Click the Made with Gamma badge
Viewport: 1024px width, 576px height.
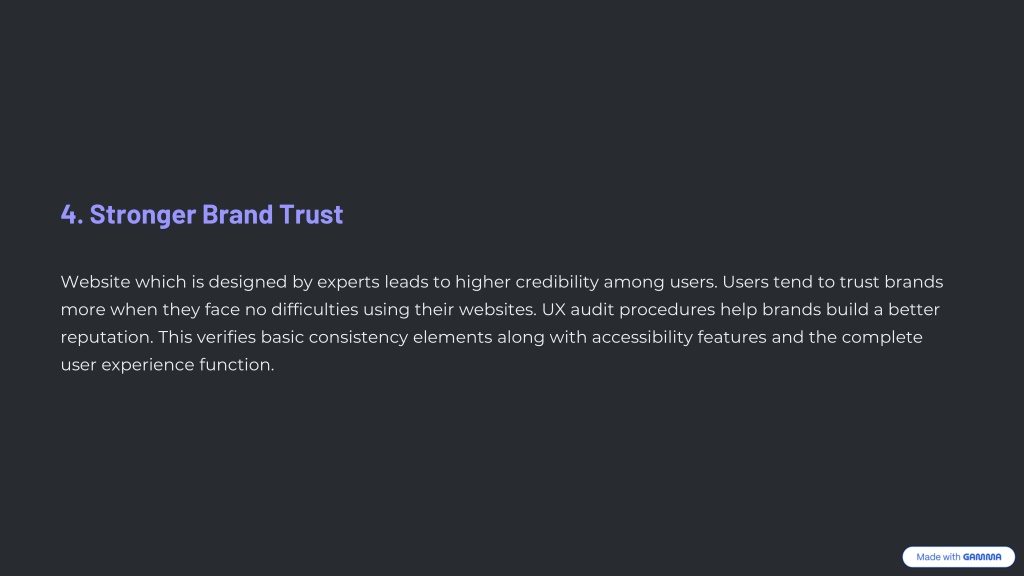(958, 556)
